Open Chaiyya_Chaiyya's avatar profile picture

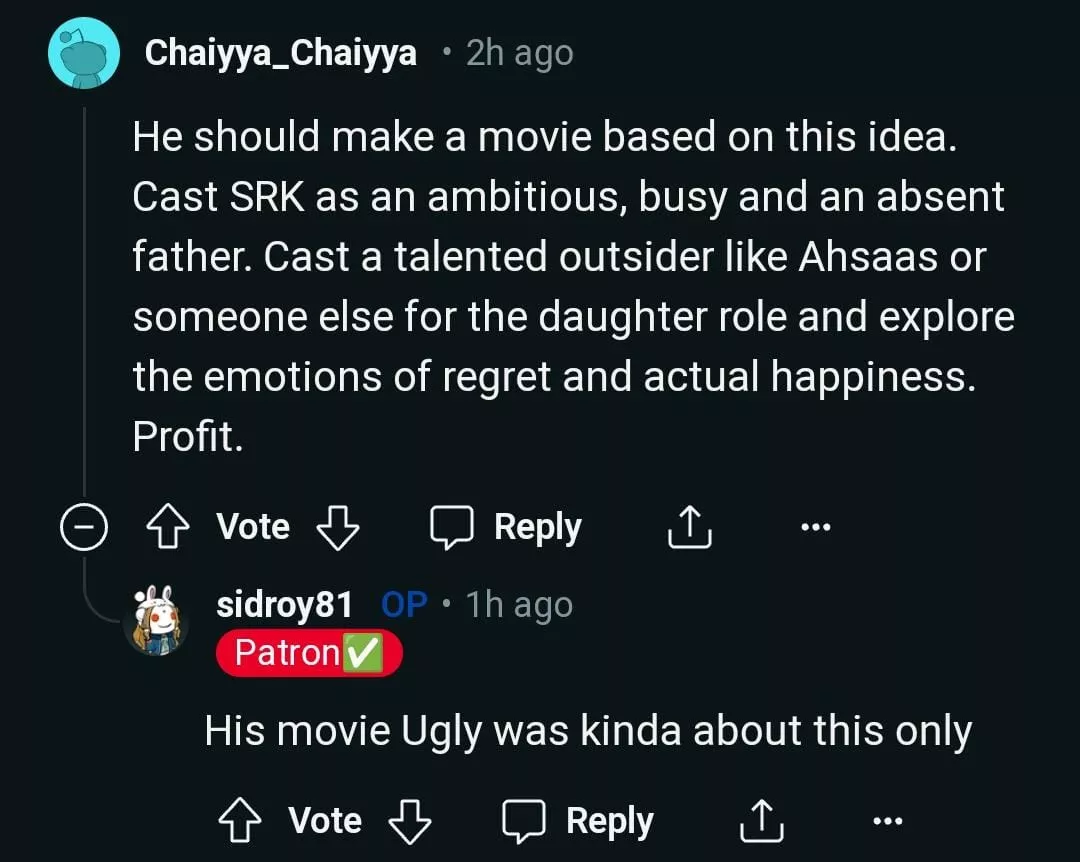83,53
